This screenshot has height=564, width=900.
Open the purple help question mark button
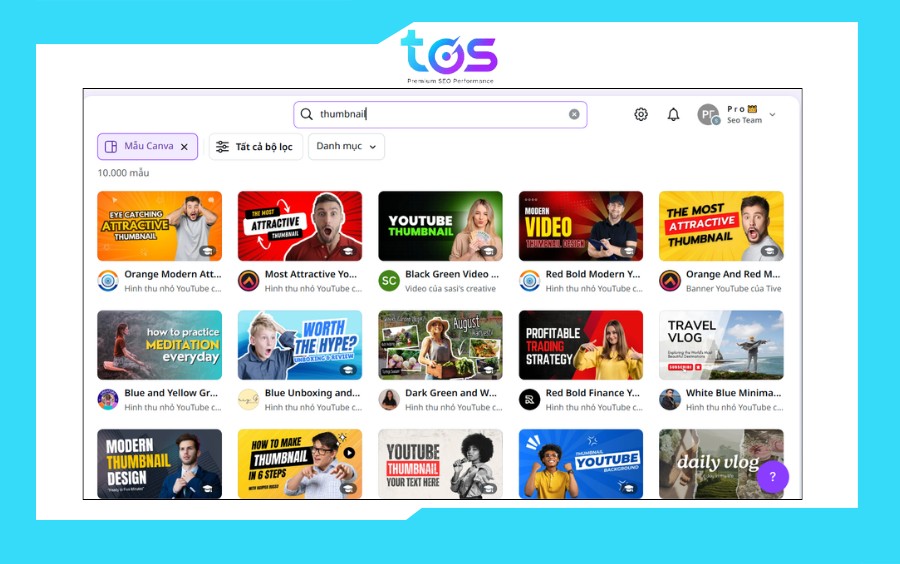point(772,477)
